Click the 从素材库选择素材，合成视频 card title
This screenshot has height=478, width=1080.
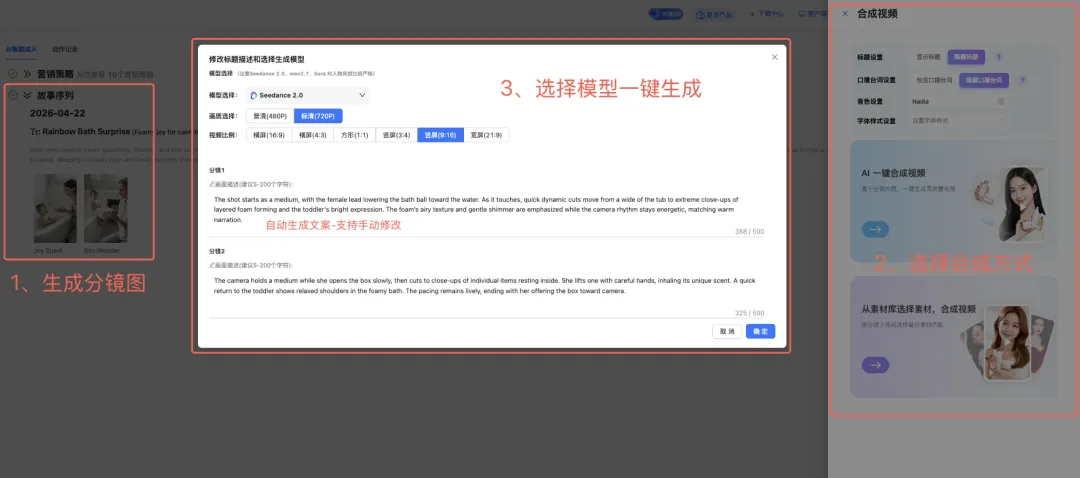(x=918, y=309)
